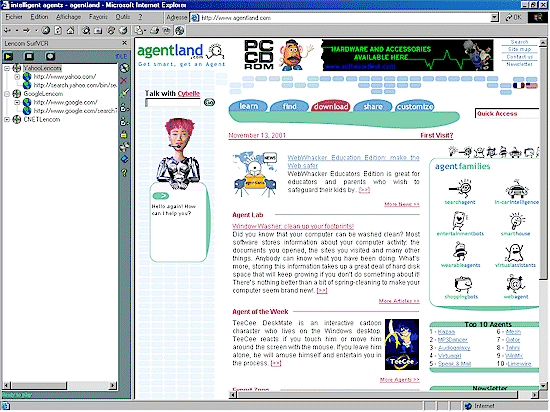Click the IE Forward arrow button
This screenshot has width=550, height=412.
click(x=26, y=31)
